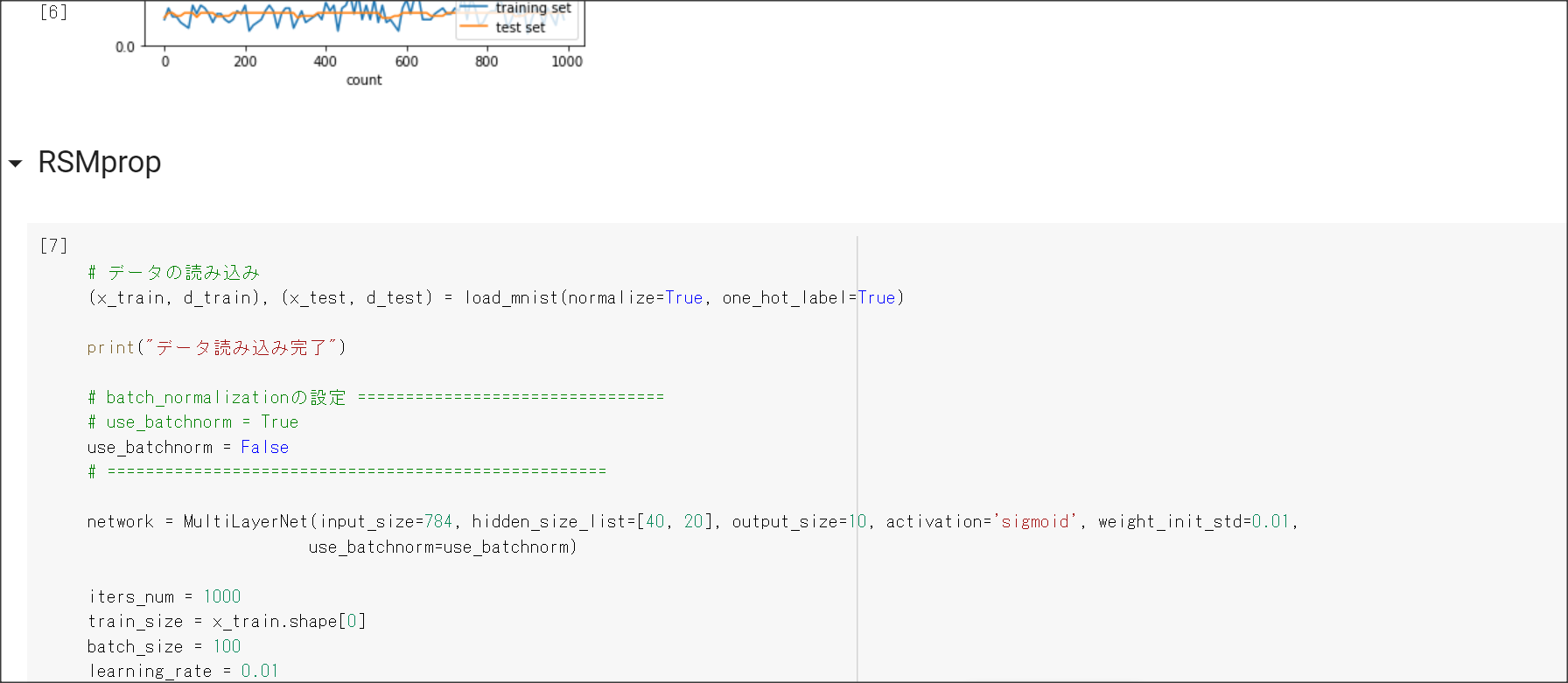The height and width of the screenshot is (683, 1568).
Task: Click the x-axis tick label 400
Action: coord(325,61)
